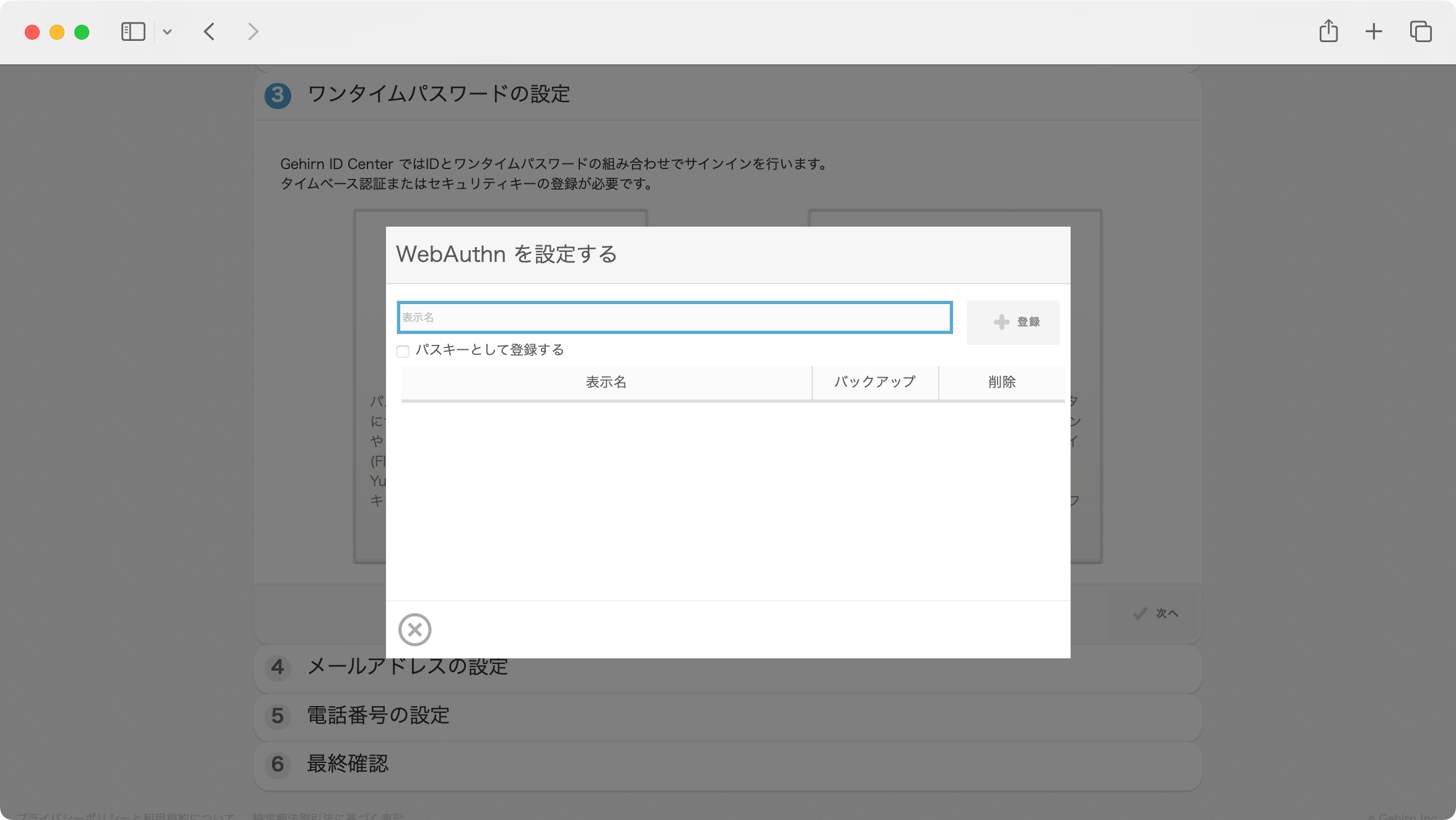This screenshot has height=820, width=1456.
Task: Select the バックアップ column header
Action: pos(875,382)
